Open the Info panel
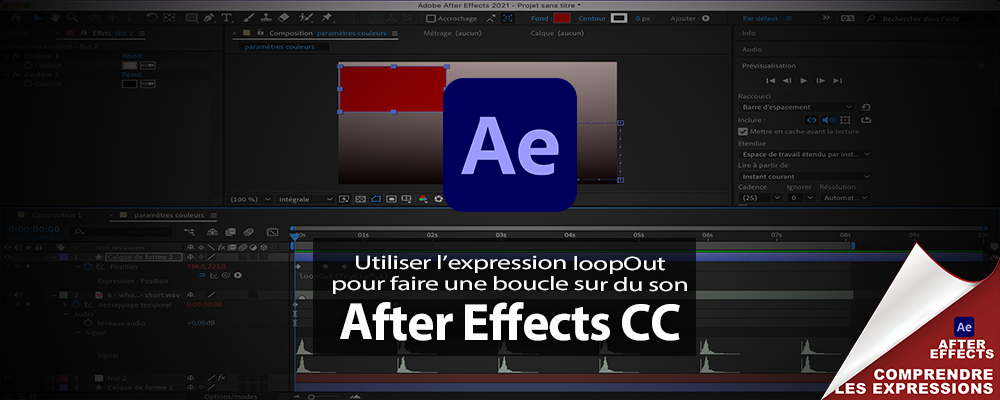Viewport: 1000px width, 400px height. tap(749, 33)
